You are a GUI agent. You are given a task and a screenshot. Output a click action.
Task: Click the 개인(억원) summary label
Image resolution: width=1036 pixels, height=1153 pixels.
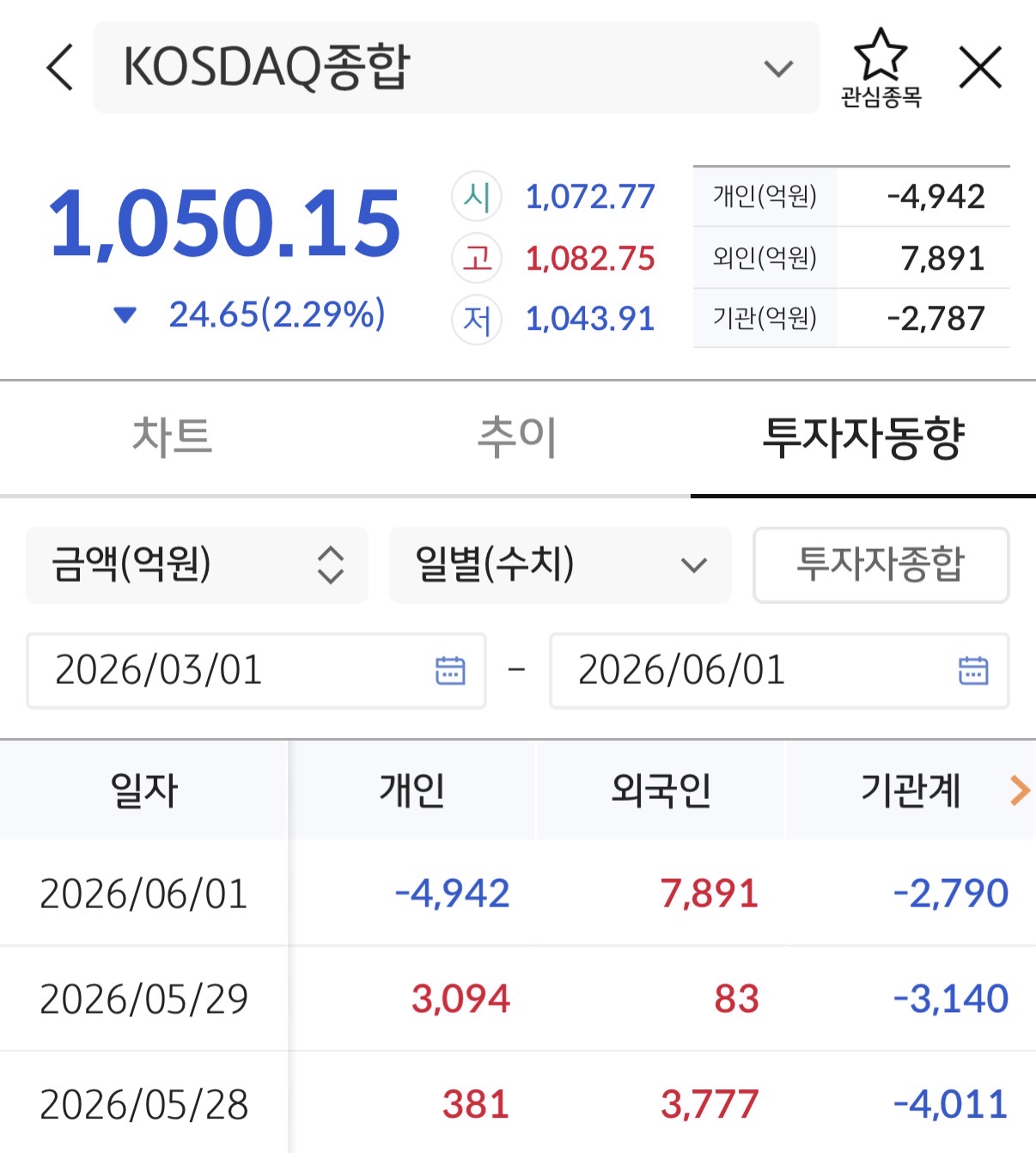point(765,197)
